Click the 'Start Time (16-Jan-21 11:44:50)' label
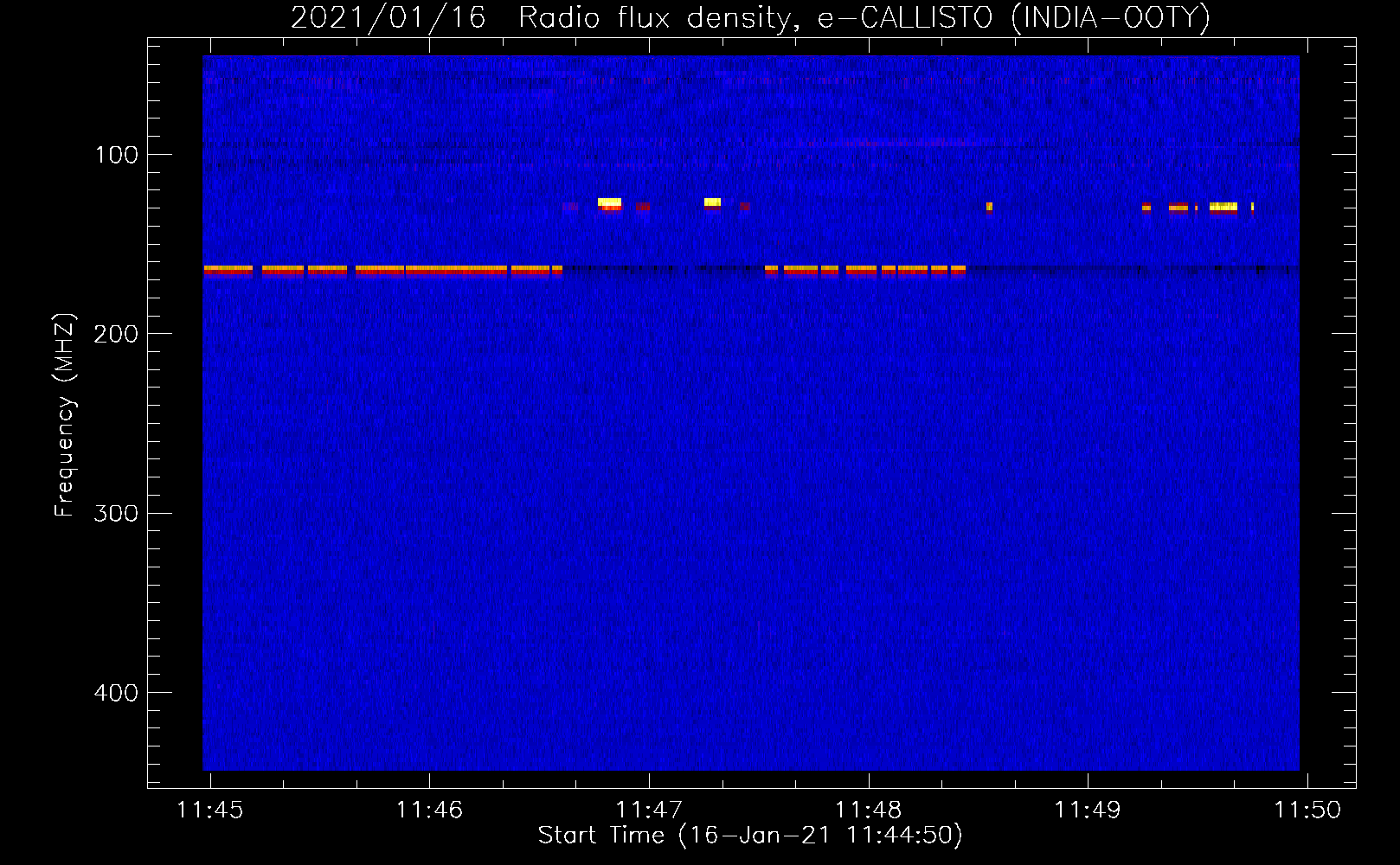The width and height of the screenshot is (1400, 865). 750,836
